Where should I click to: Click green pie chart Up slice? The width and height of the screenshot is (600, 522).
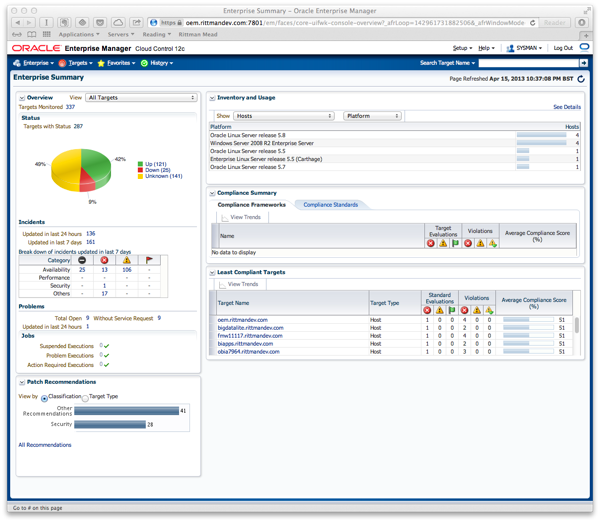pos(95,163)
